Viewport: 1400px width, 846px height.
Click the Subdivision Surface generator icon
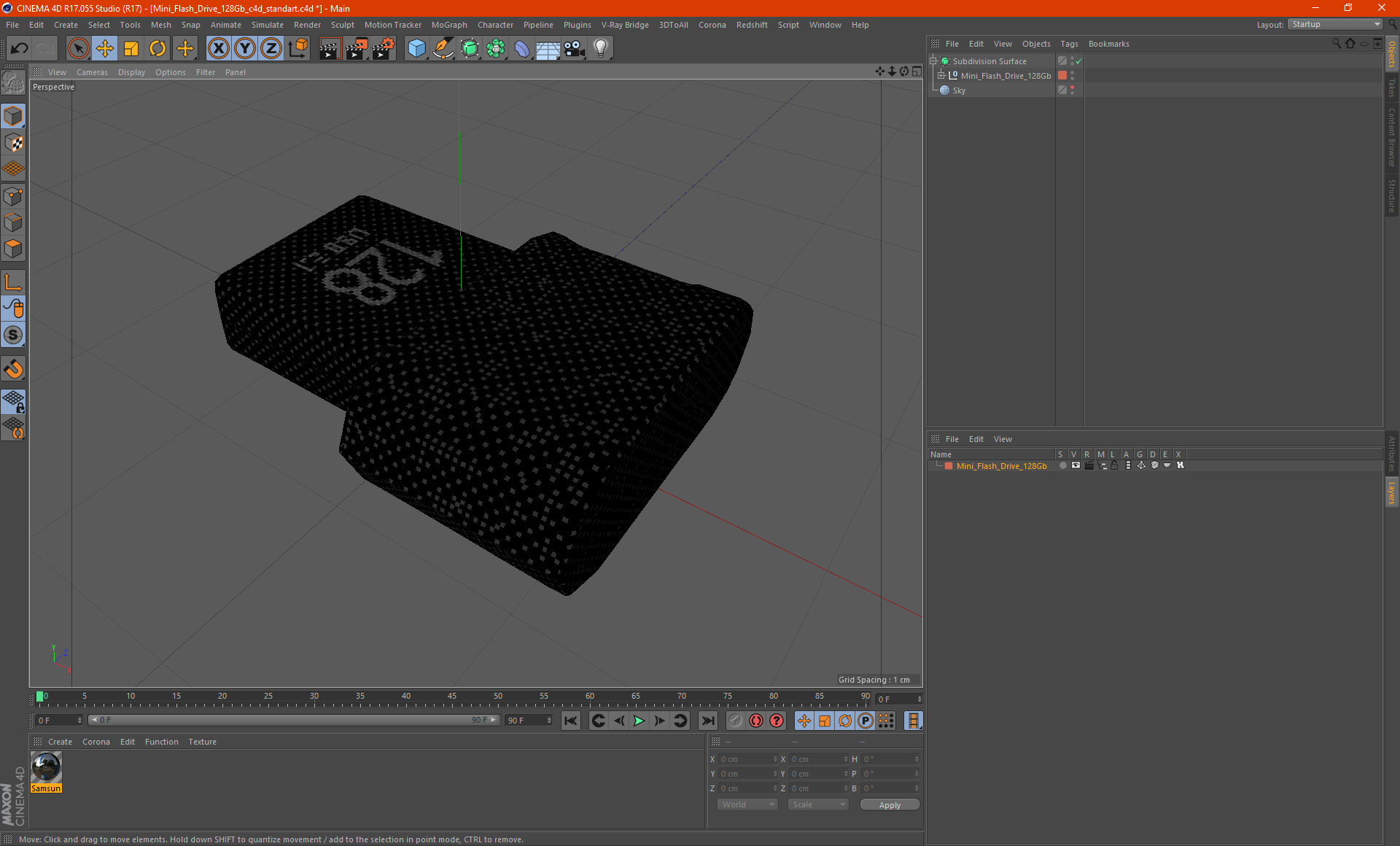(470, 48)
